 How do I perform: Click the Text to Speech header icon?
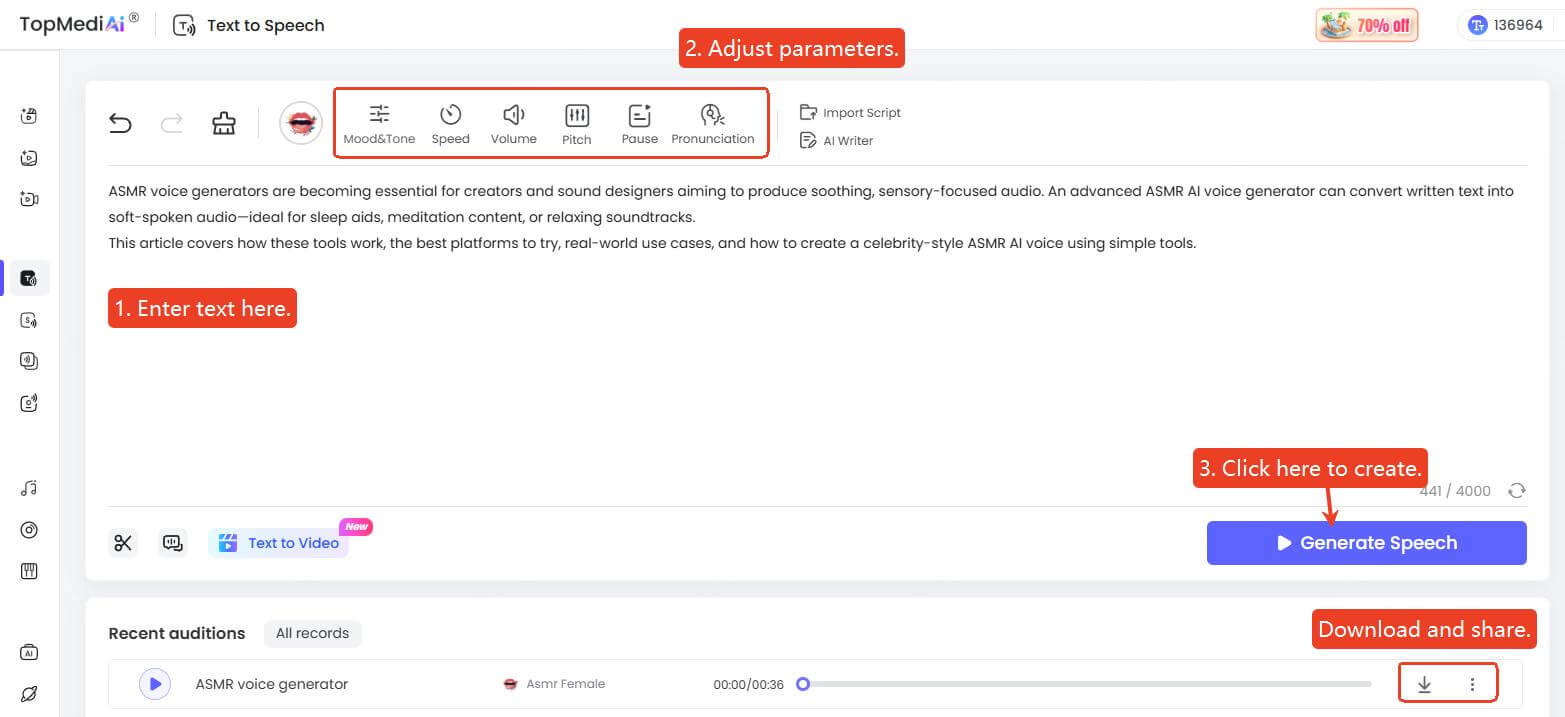coord(184,25)
